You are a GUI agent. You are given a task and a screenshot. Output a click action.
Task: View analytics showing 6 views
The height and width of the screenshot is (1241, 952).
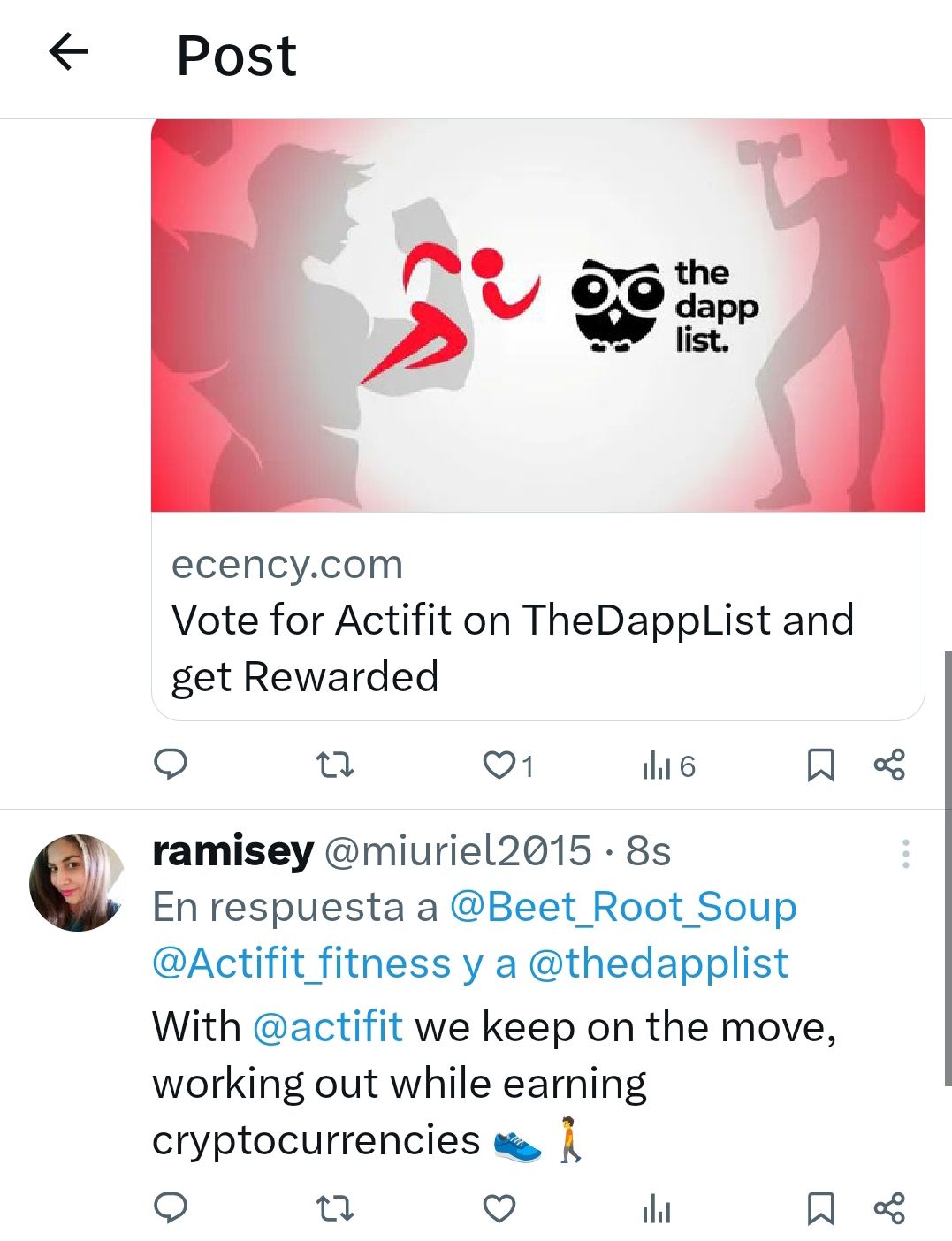669,765
